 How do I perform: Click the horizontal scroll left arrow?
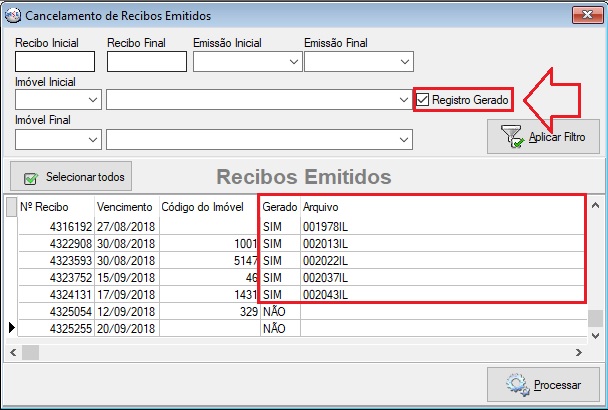point(13,352)
